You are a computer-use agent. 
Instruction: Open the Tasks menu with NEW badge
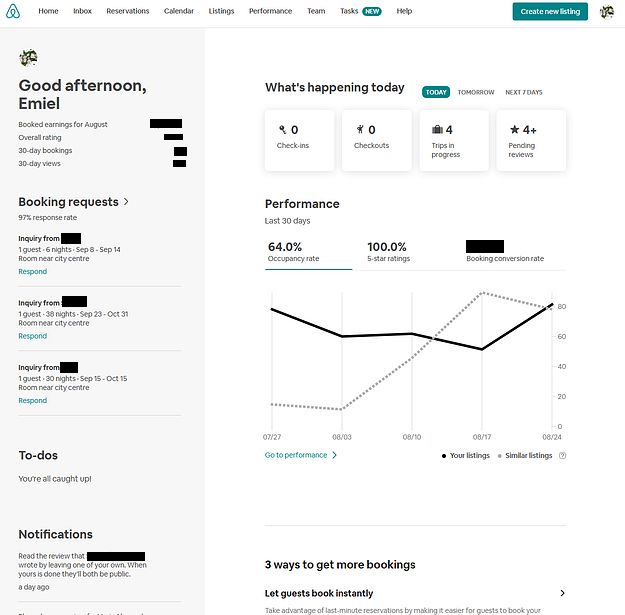[360, 11]
